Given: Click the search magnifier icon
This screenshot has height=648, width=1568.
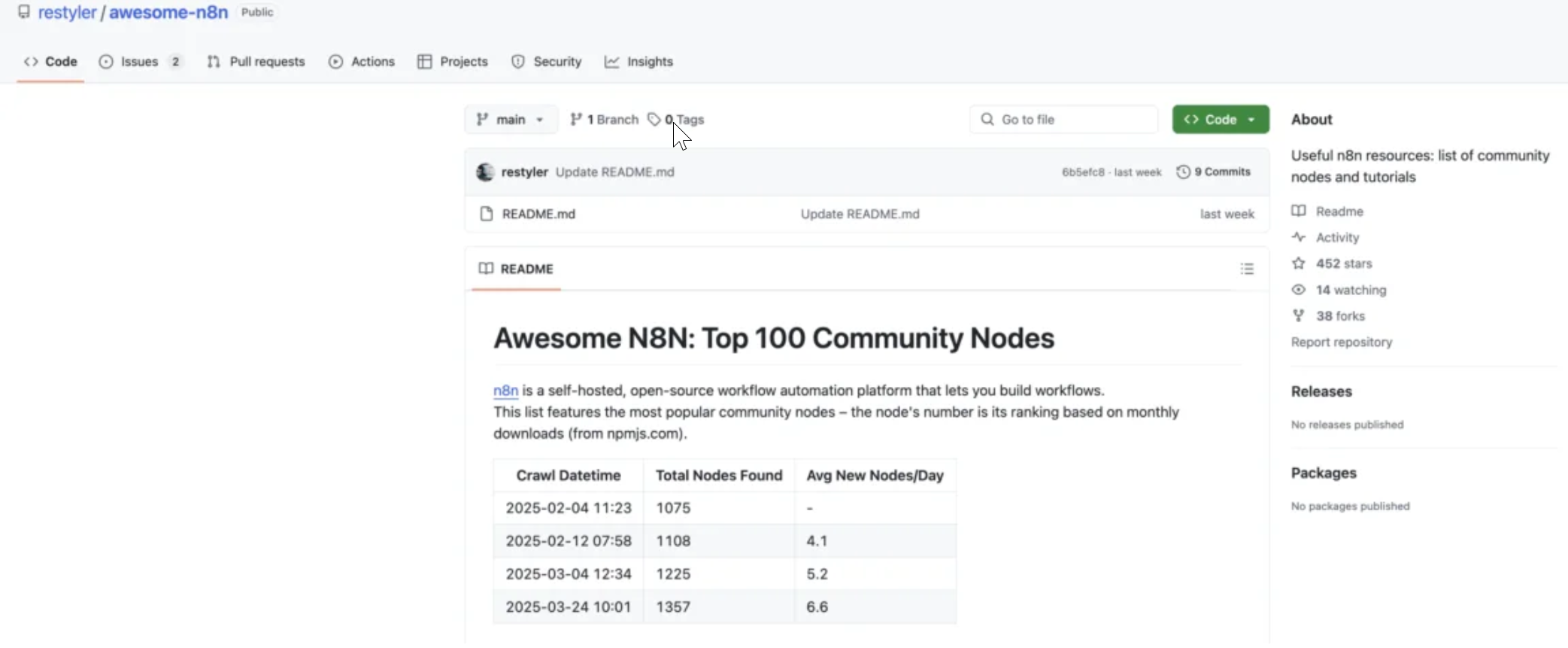Looking at the screenshot, I should [987, 120].
